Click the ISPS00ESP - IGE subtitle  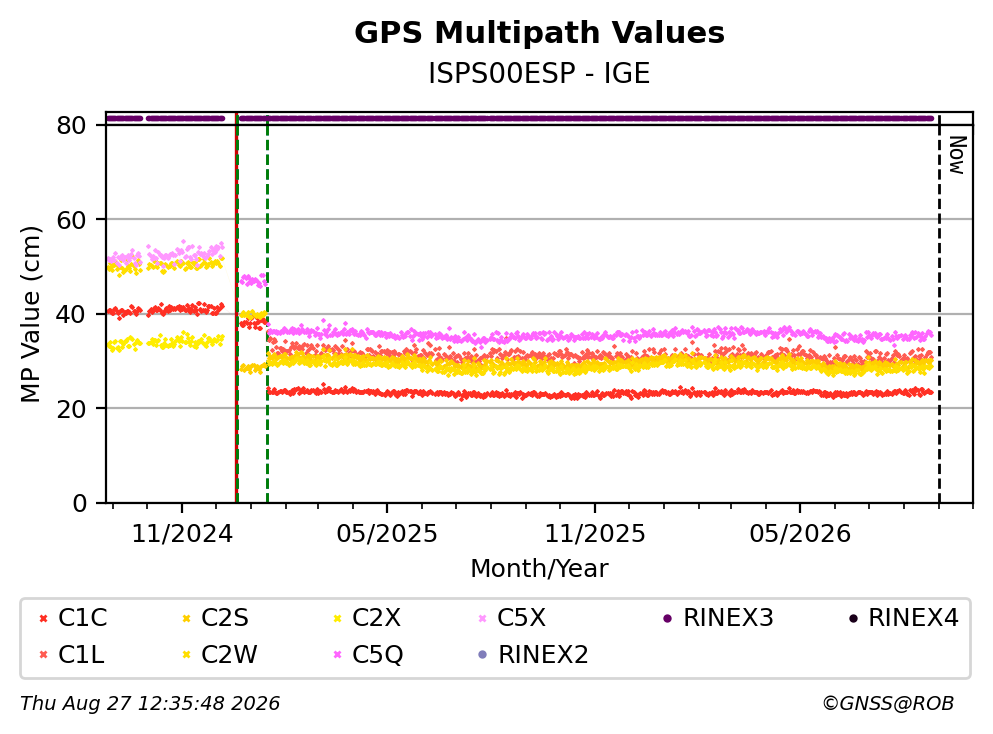539,73
